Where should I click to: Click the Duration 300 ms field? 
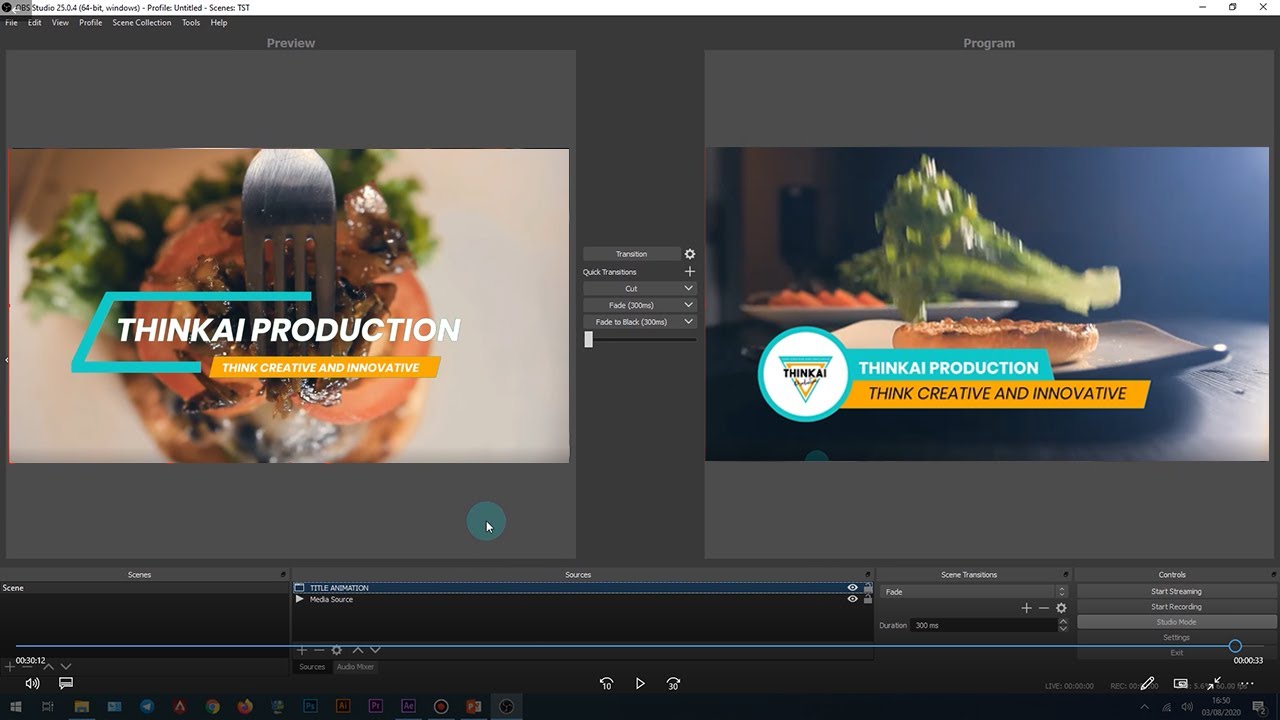(983, 625)
